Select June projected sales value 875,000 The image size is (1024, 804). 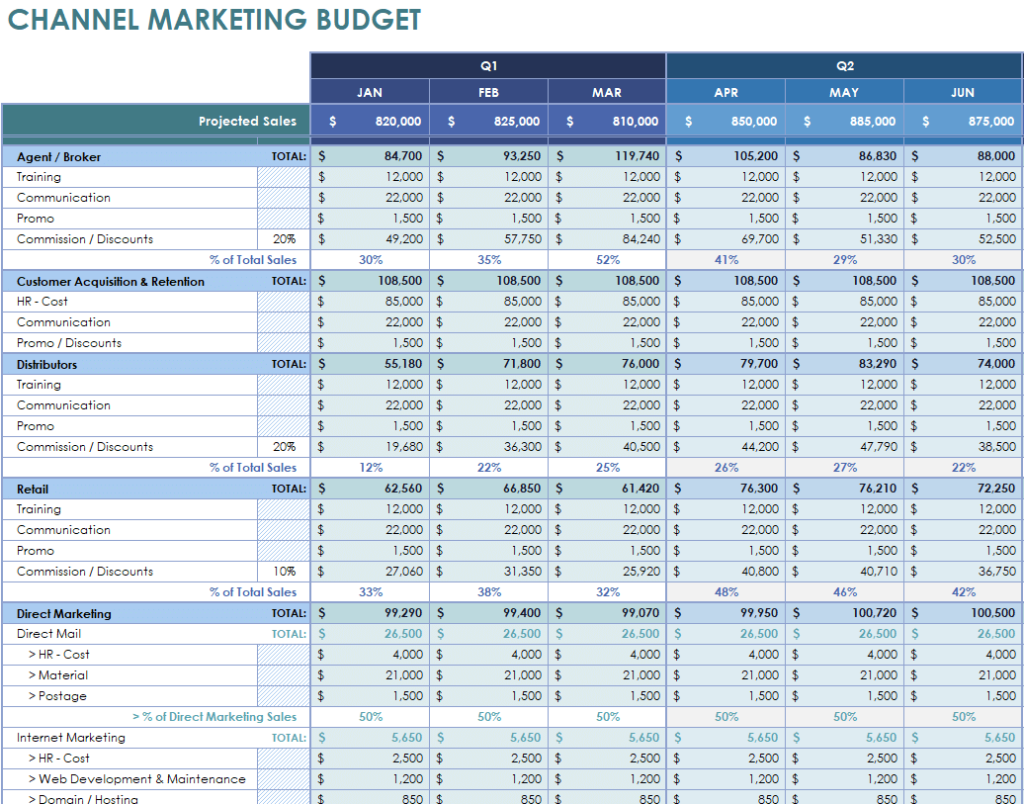click(x=963, y=121)
